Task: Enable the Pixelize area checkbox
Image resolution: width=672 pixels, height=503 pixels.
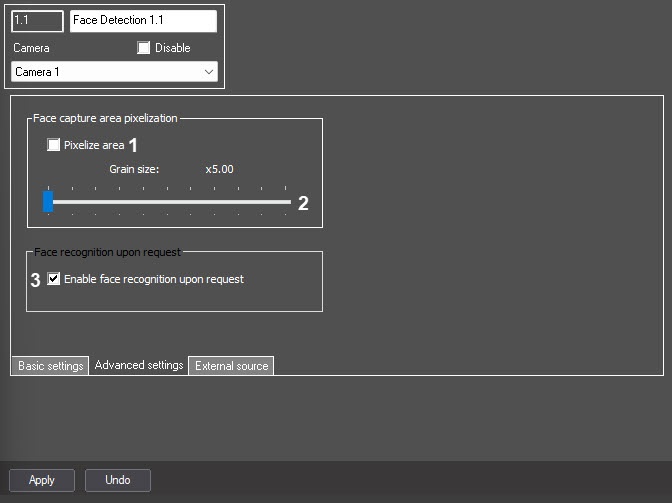Action: click(x=54, y=145)
